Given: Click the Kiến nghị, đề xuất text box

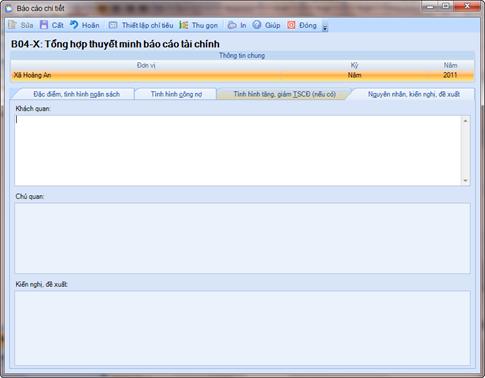Looking at the screenshot, I should coord(242,328).
